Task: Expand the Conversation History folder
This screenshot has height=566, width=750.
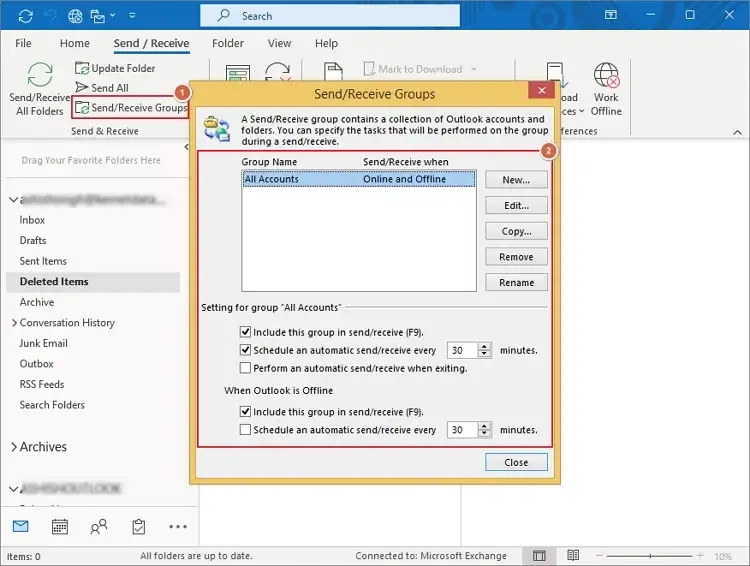Action: (14, 323)
